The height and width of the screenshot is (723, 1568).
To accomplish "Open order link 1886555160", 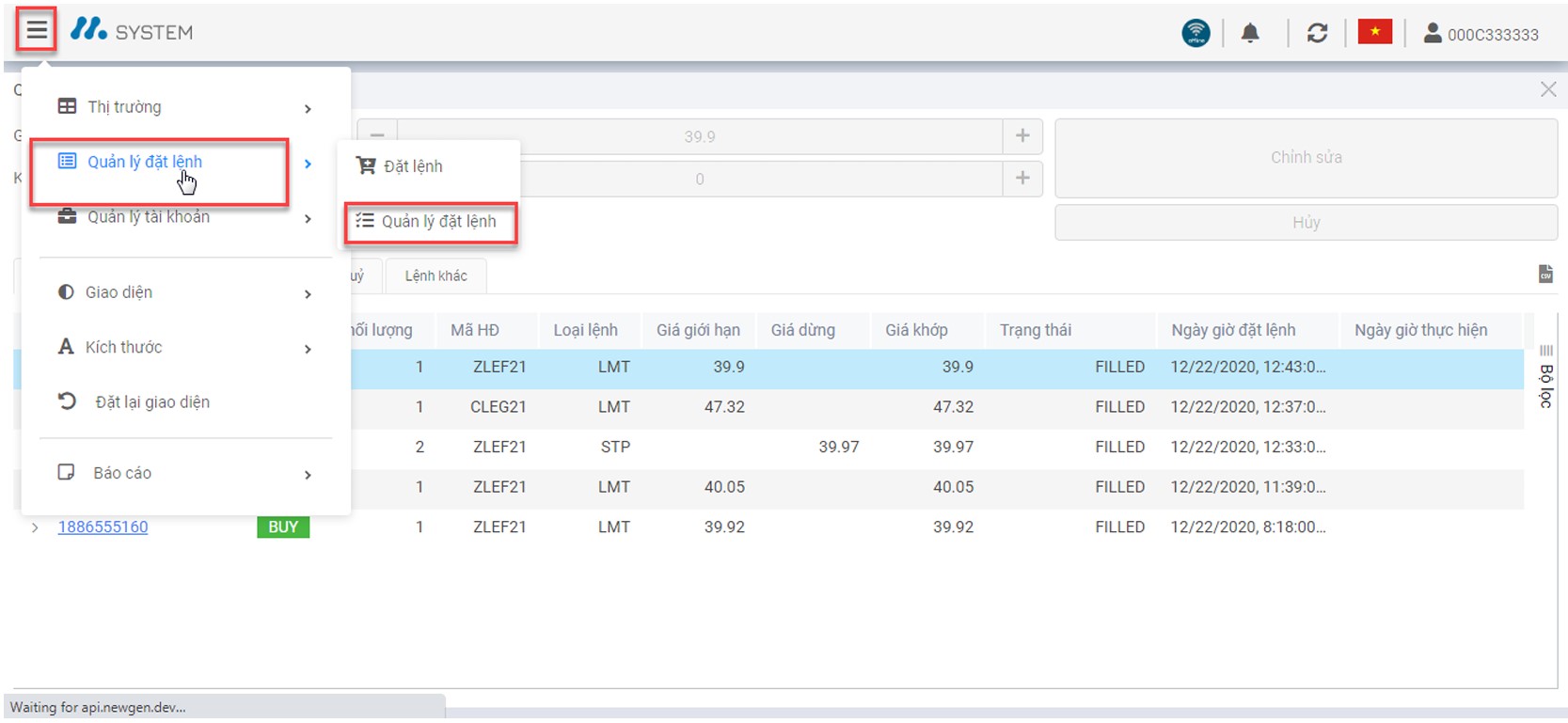I will [103, 527].
